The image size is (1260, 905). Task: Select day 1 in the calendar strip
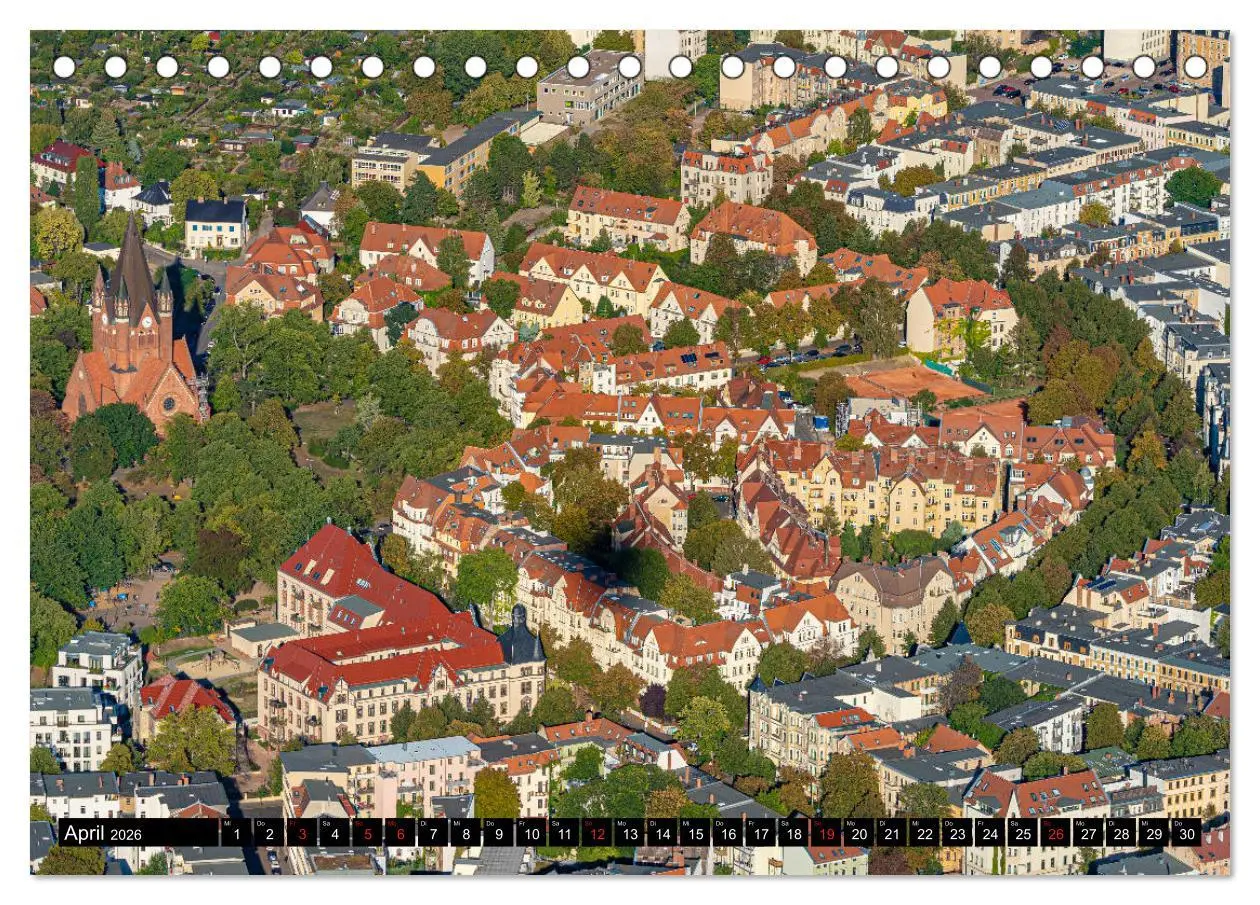tap(236, 833)
